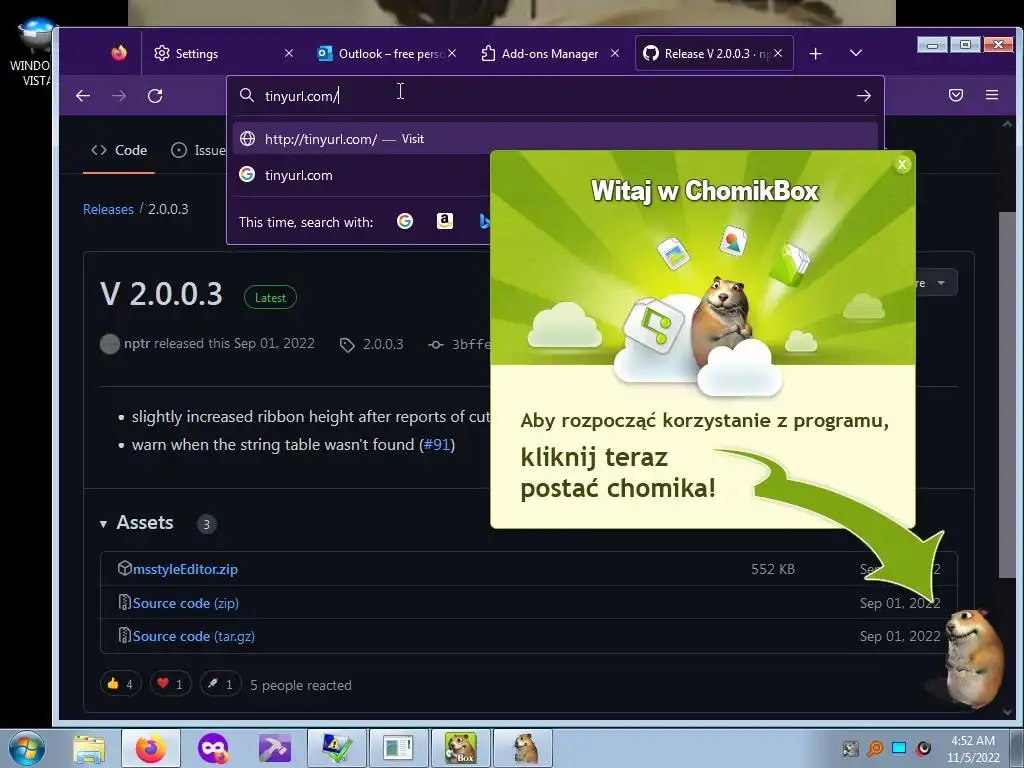
Task: Click the thumbs up reaction
Action: coord(120,684)
